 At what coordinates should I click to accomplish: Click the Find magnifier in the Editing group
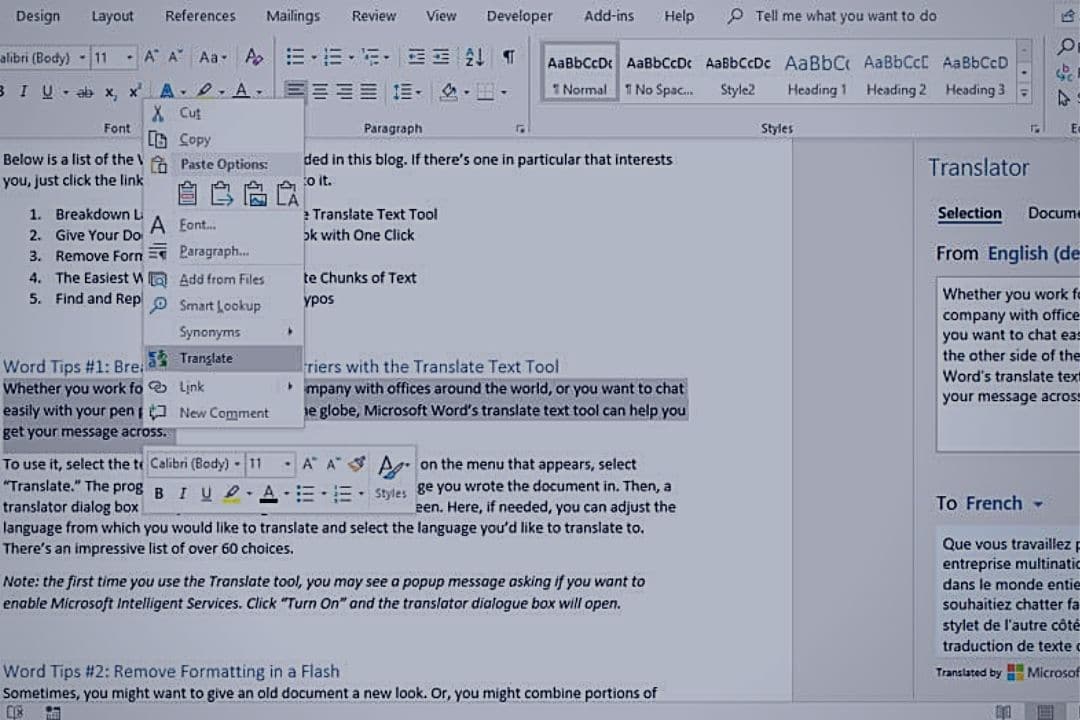pyautogui.click(x=1066, y=47)
